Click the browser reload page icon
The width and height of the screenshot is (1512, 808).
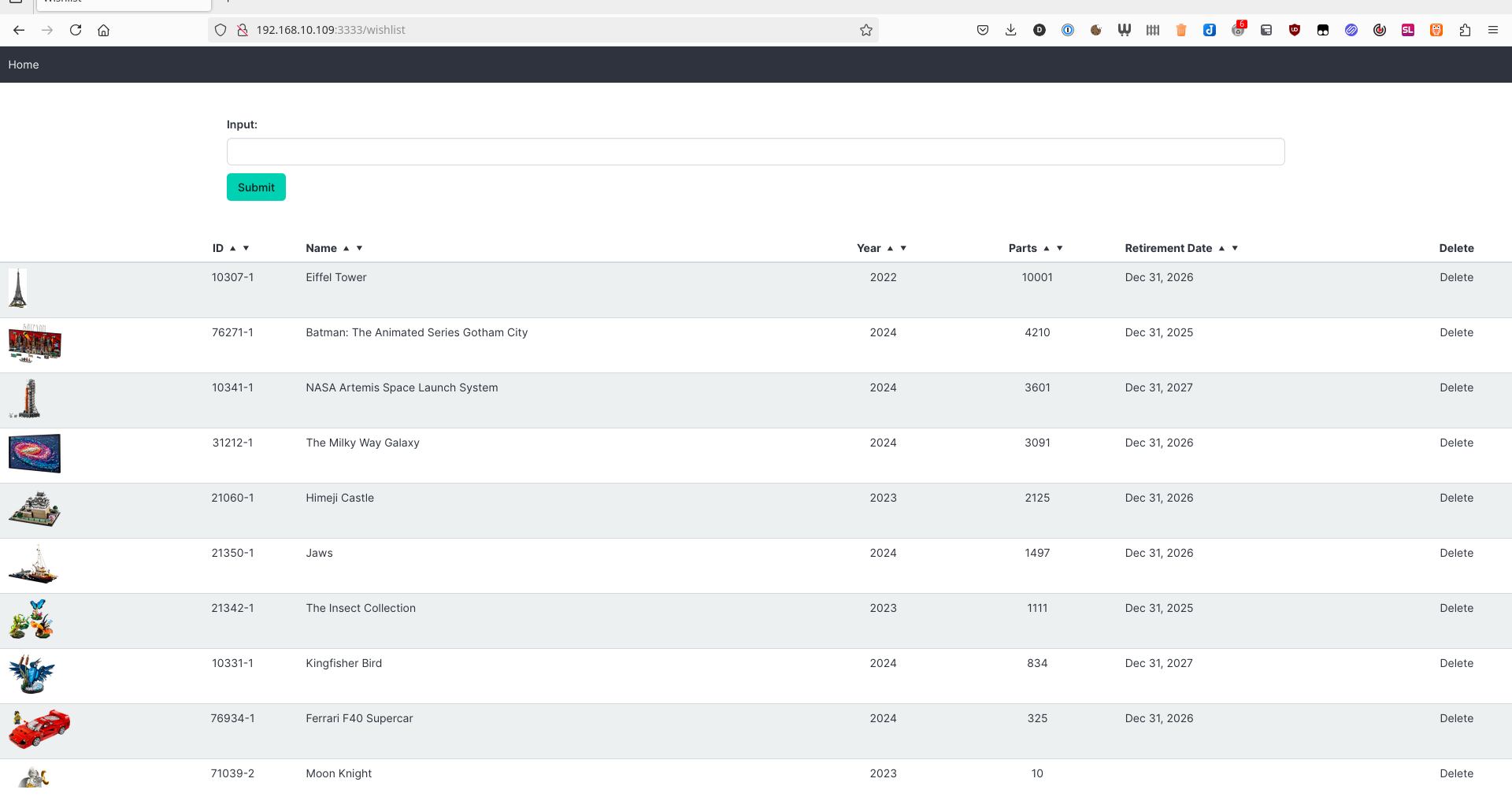click(x=76, y=30)
